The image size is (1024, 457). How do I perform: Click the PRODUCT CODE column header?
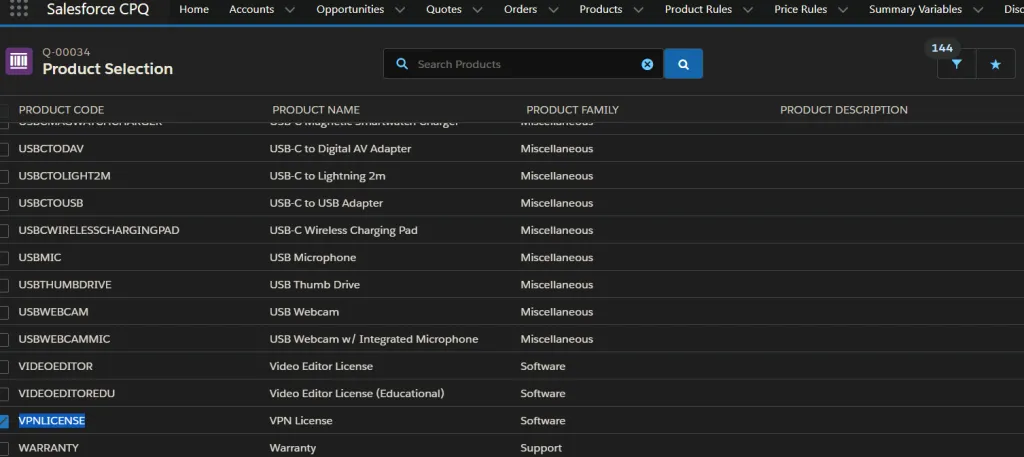pyautogui.click(x=61, y=110)
